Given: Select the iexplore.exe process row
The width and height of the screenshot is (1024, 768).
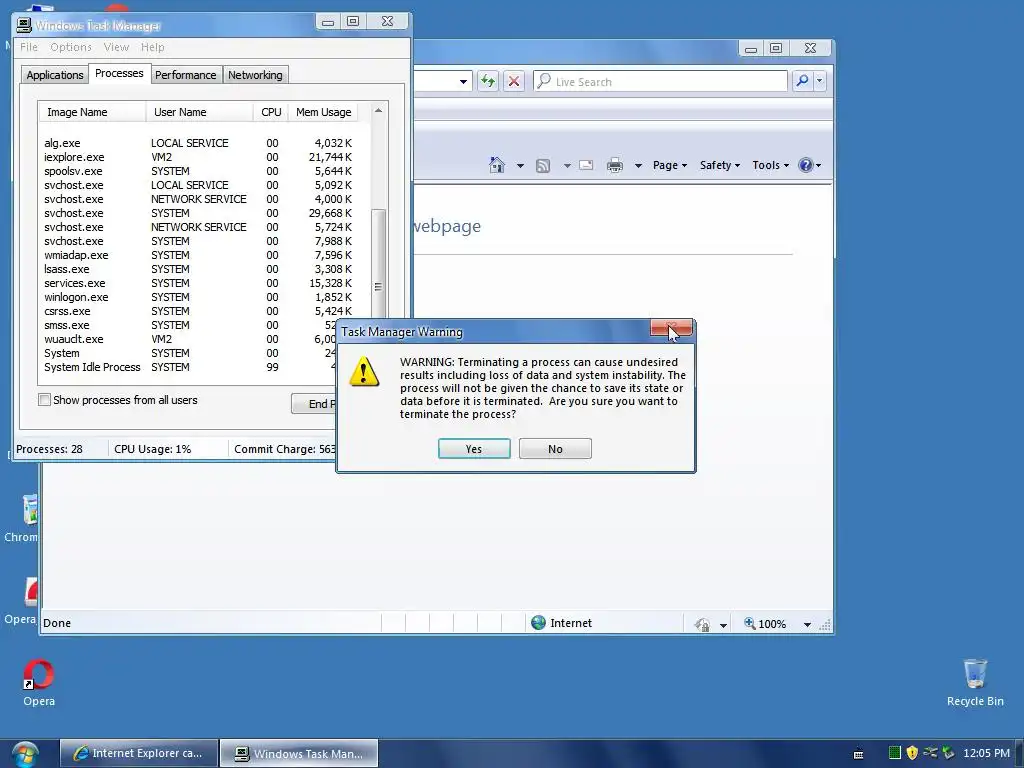Looking at the screenshot, I should tap(198, 157).
